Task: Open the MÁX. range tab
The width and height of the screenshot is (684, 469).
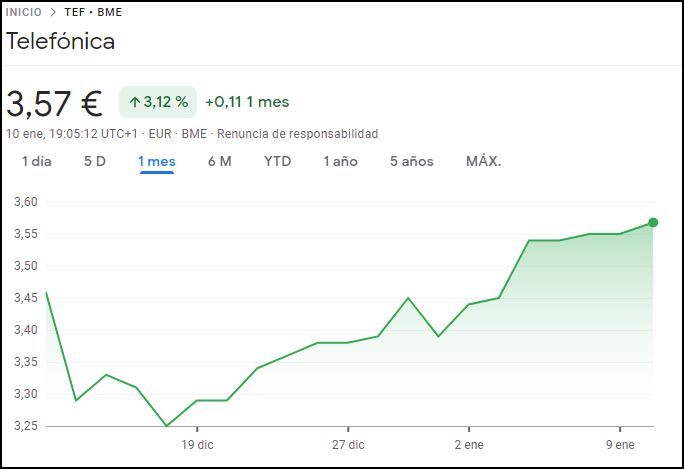Action: pos(484,161)
